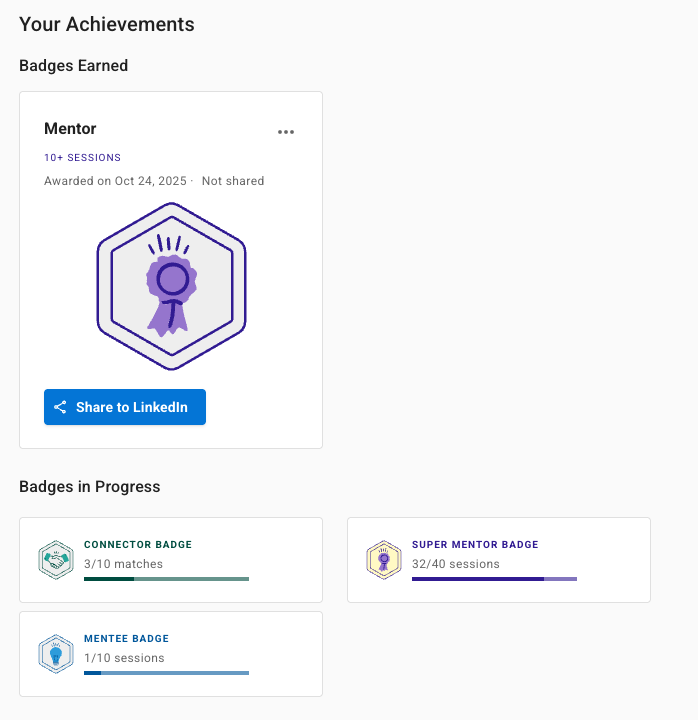Select the Mentee Badge title
Screen dimensions: 698x720
point(126,638)
